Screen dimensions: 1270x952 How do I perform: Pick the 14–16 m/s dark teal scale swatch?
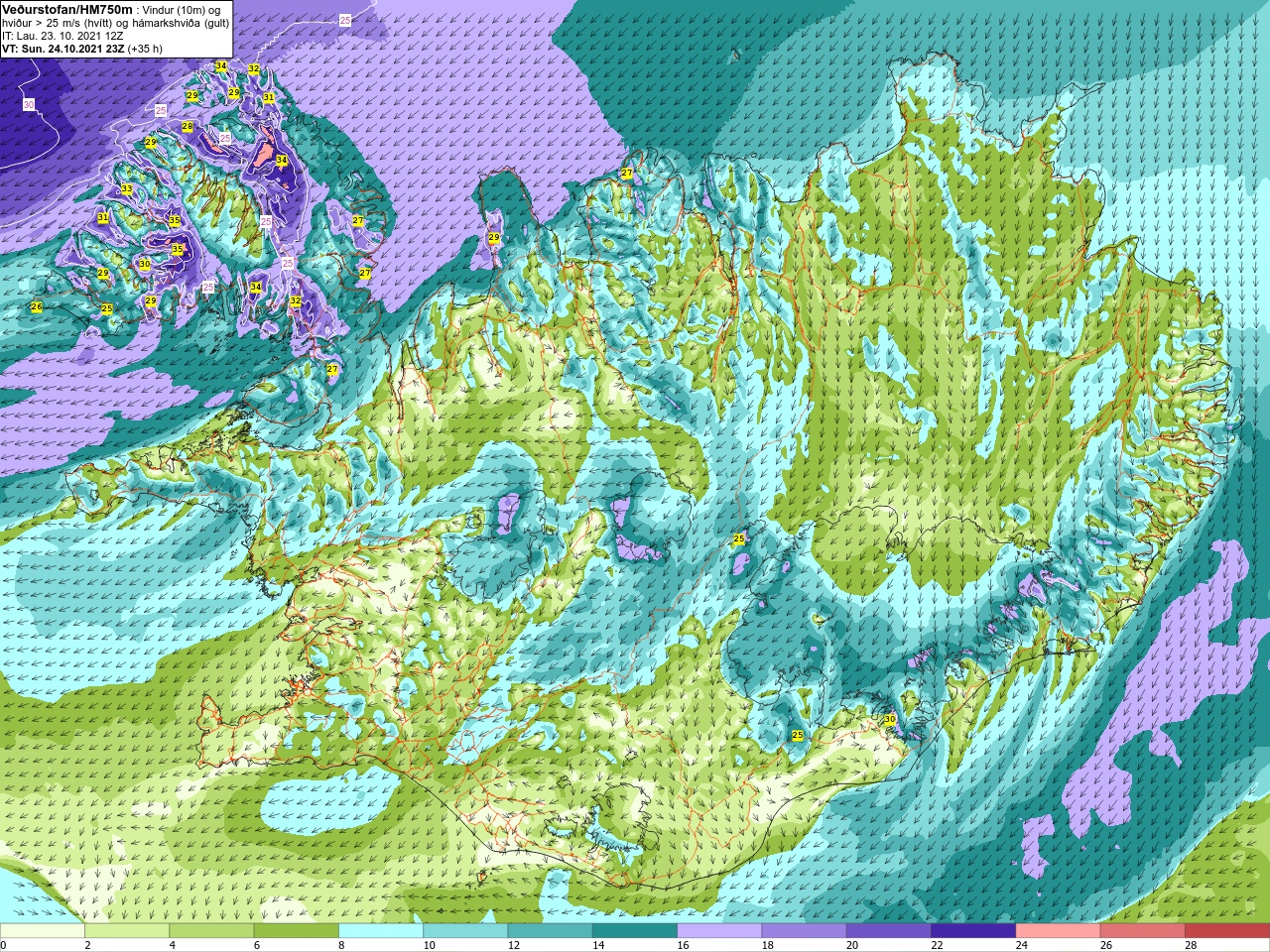pyautogui.click(x=634, y=931)
